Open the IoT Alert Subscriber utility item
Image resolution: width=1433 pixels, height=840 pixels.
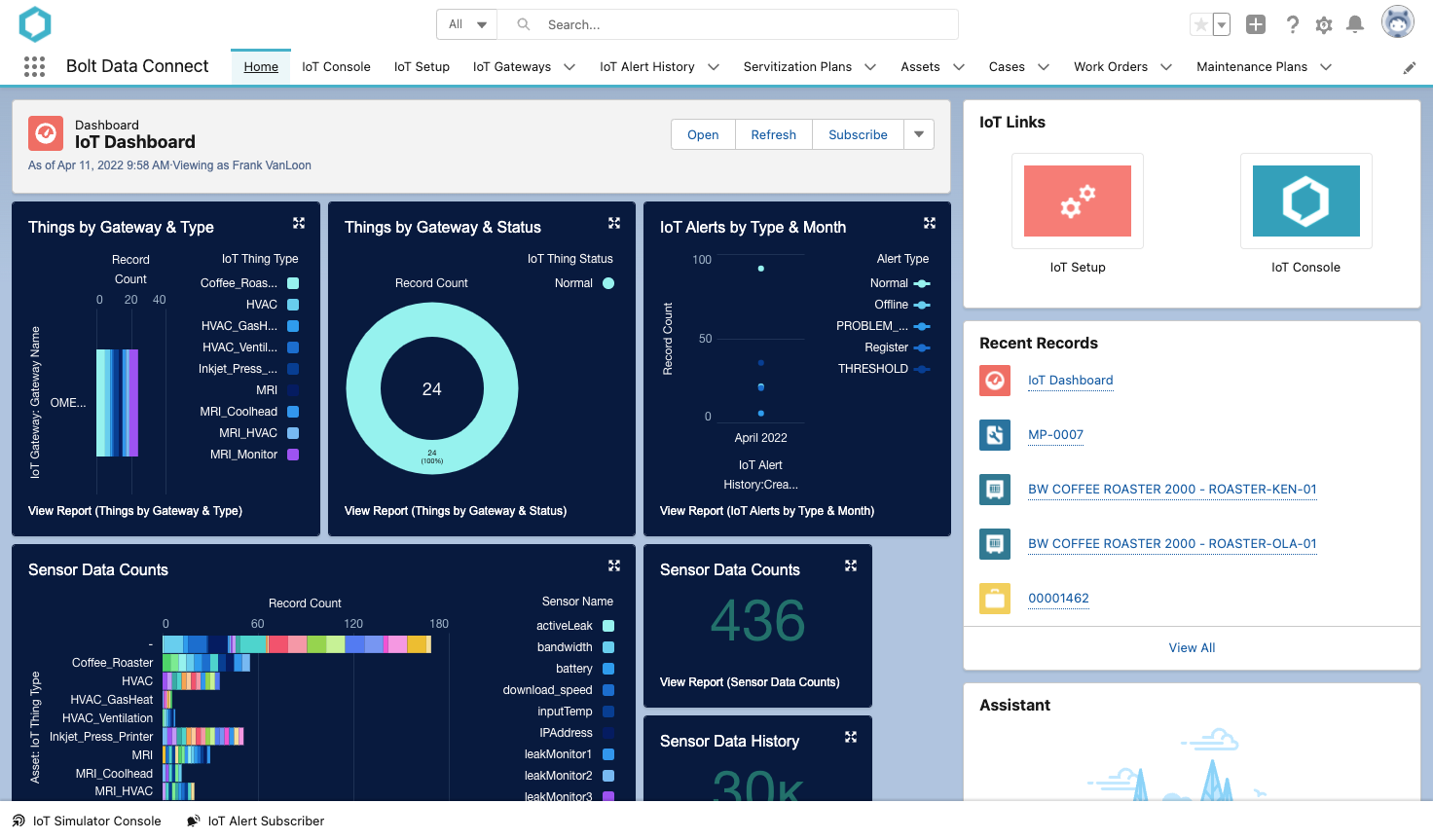pos(256,821)
